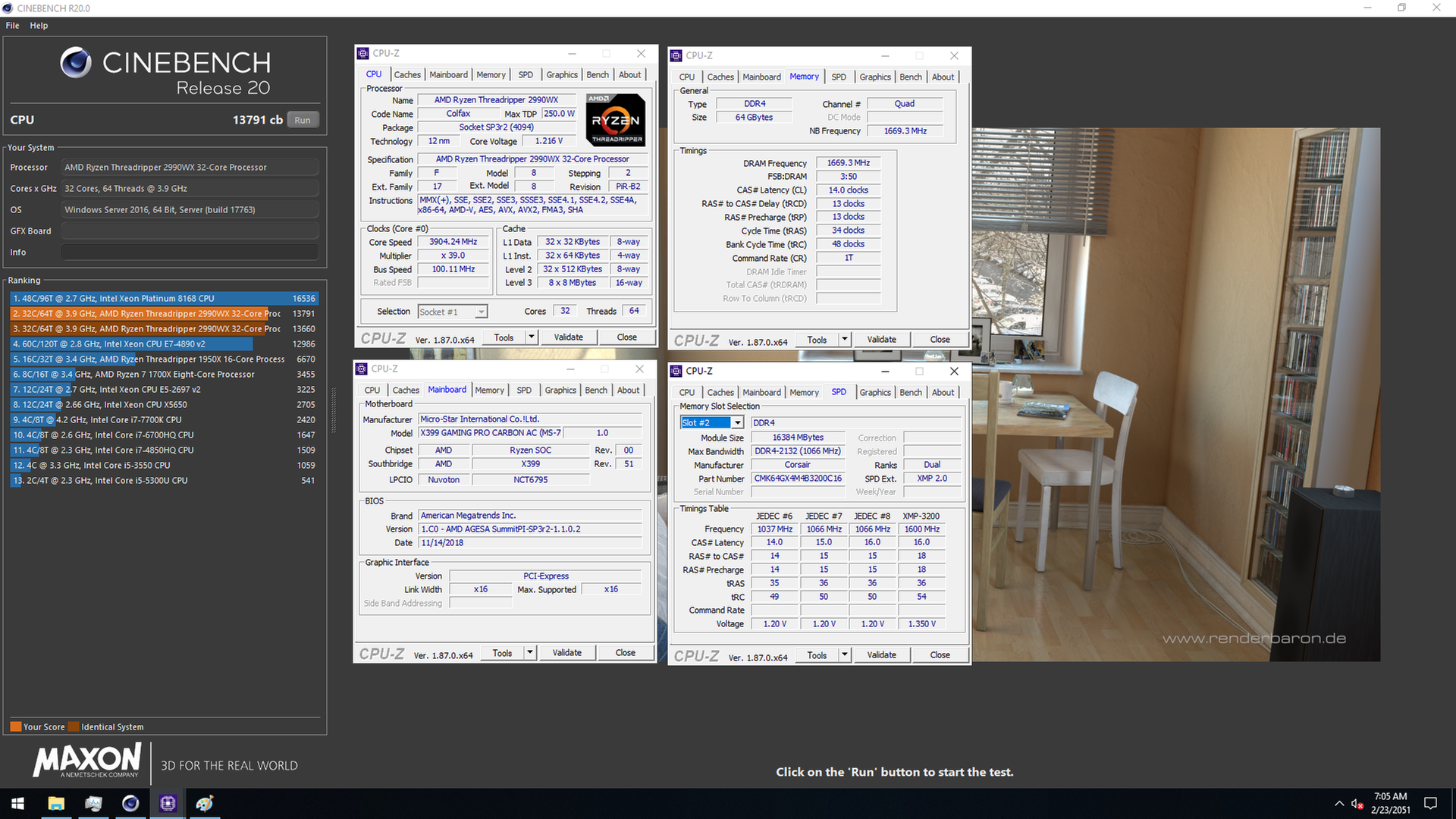Close the CPU tab CPU-Z window

[641, 54]
